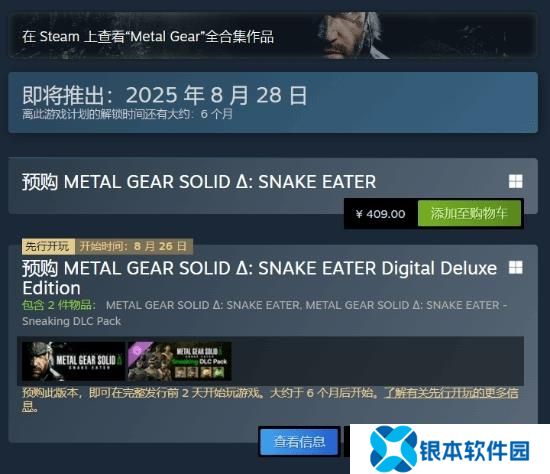The image size is (550, 474).
Task: Click the 预购 METAL GEAR SOLID Δ: SNAKE EATER title
Action: (x=199, y=182)
